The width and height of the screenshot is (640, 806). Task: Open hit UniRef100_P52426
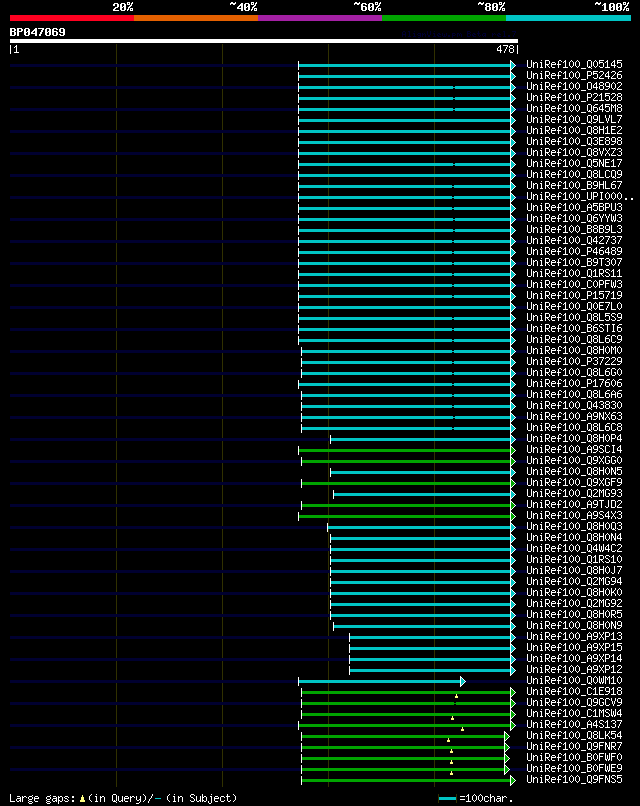point(574,75)
